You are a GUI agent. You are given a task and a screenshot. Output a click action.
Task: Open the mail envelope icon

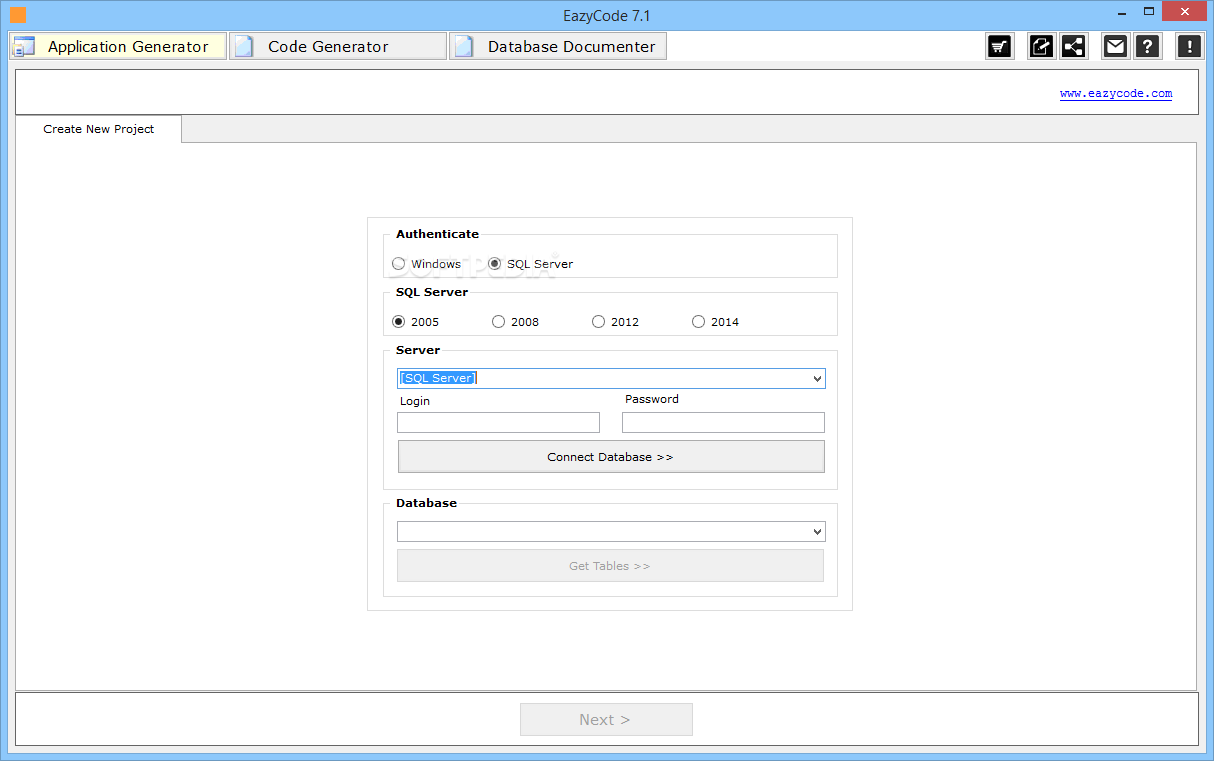(x=1115, y=46)
